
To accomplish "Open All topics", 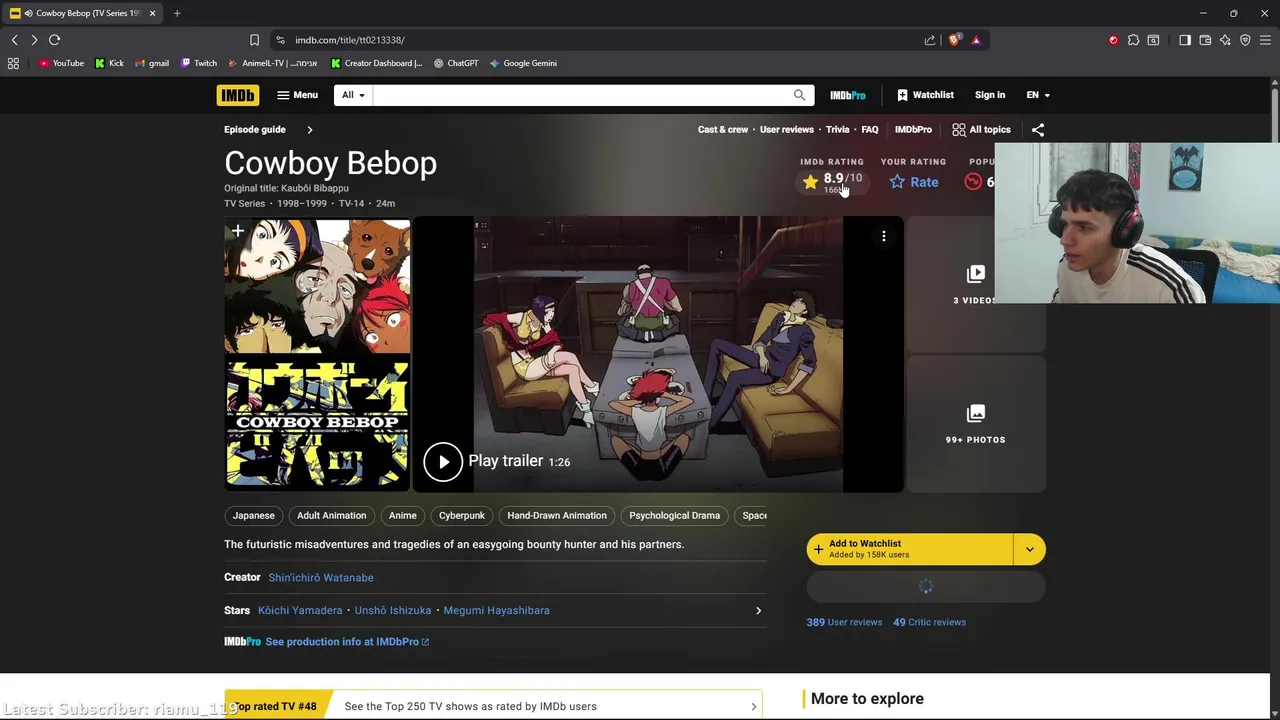I will click(x=981, y=129).
